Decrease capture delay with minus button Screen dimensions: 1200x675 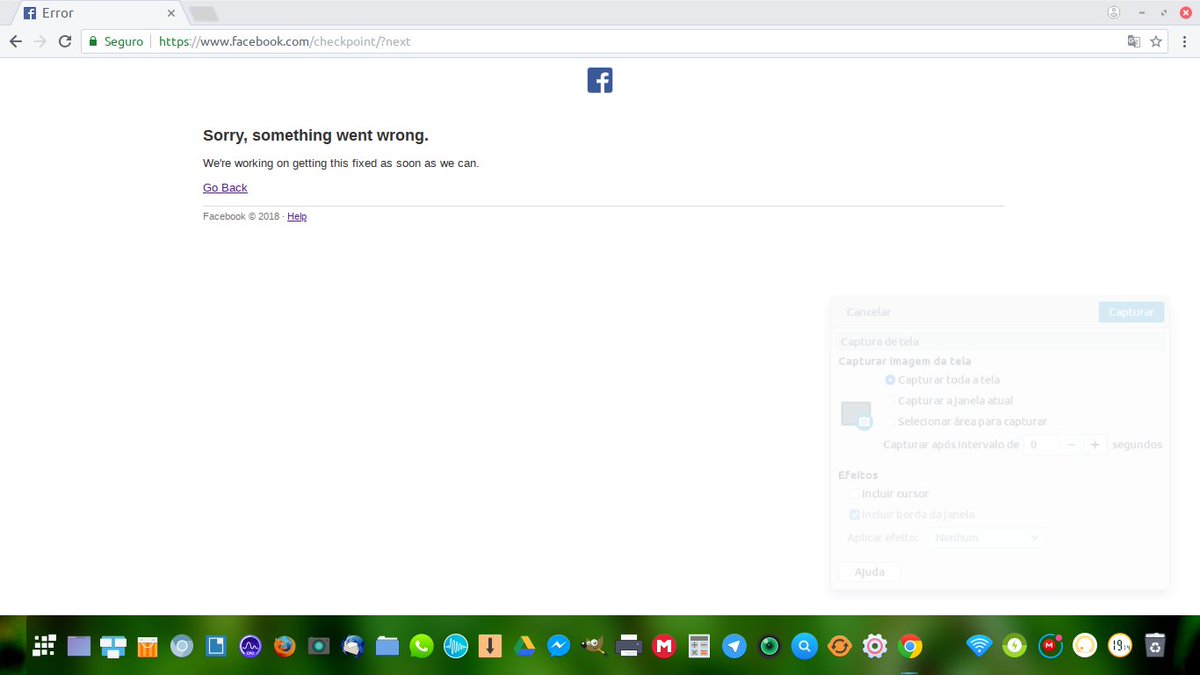coord(1070,444)
